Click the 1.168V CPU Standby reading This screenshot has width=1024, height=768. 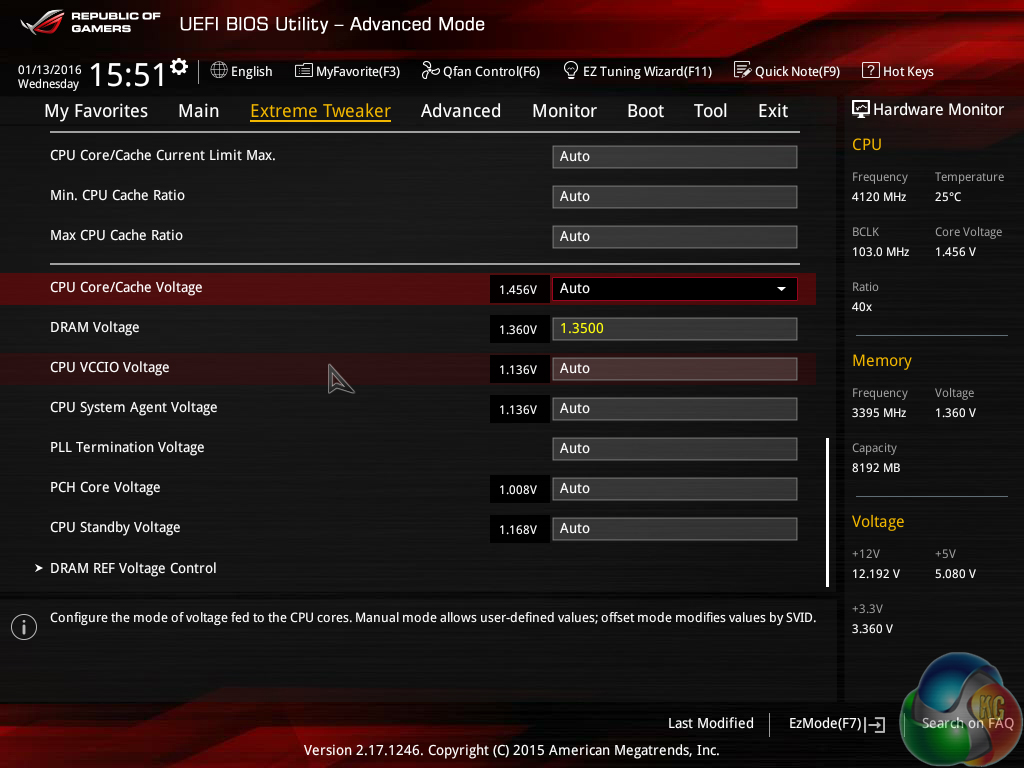click(519, 529)
